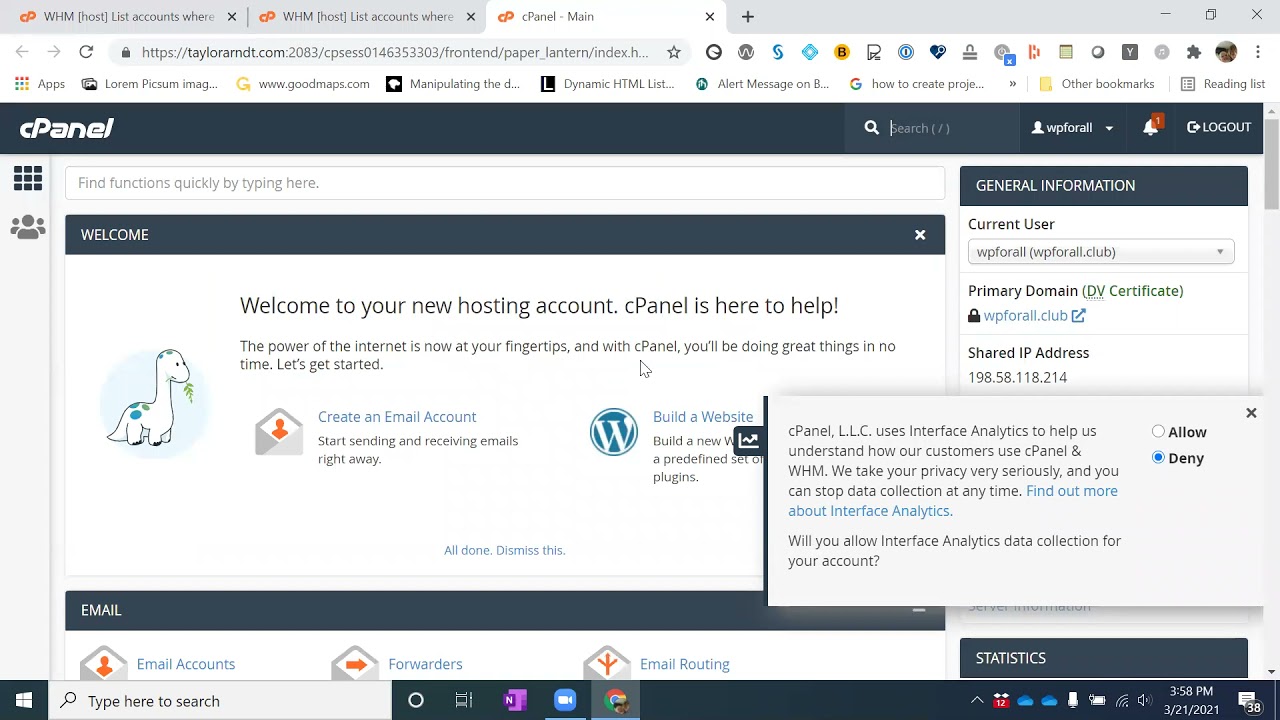Collapse the Email section

(x=919, y=610)
